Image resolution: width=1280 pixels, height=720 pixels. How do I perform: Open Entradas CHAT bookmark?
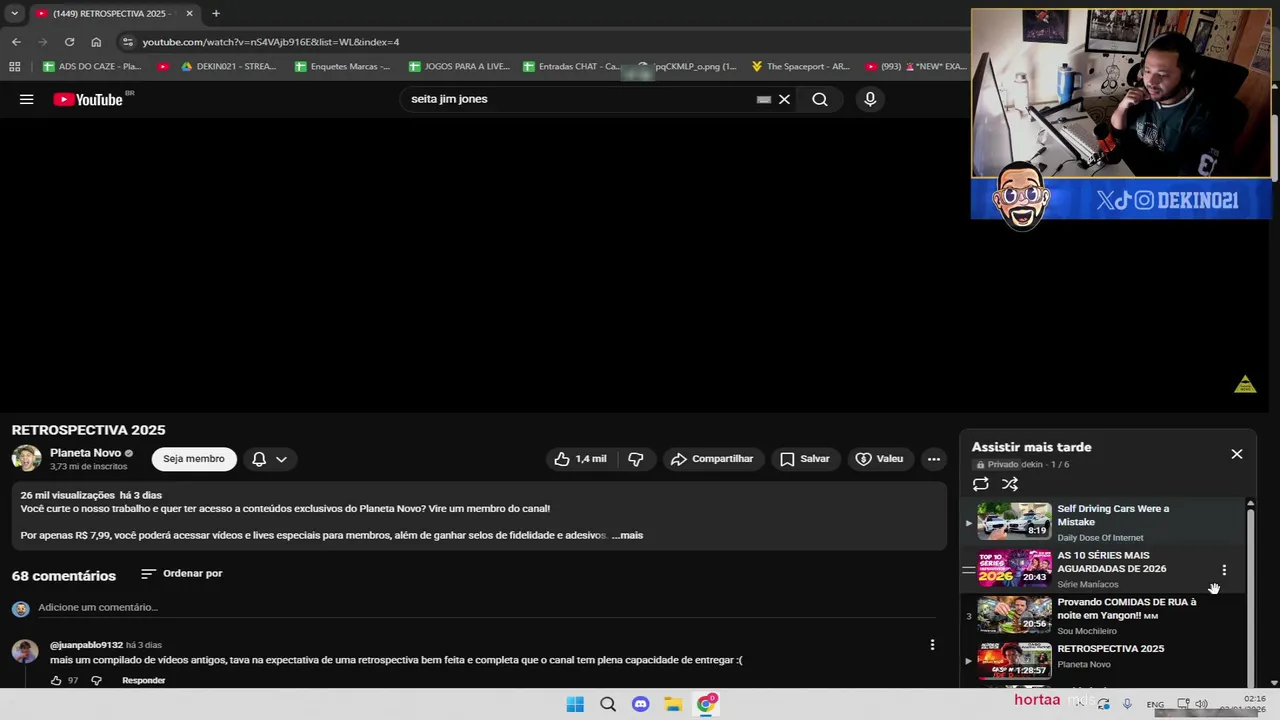coord(572,67)
